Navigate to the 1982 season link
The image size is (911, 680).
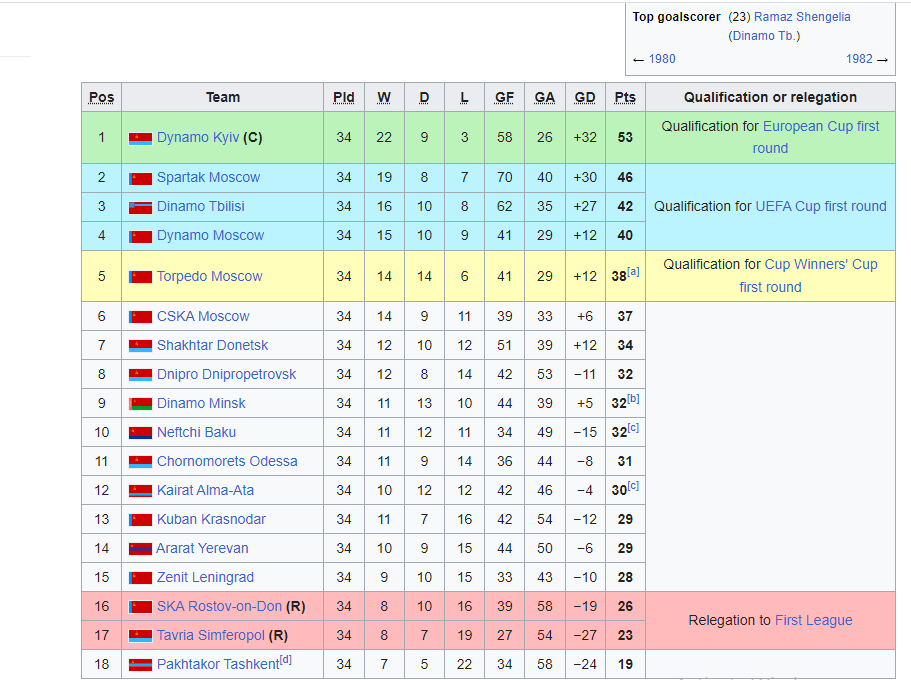859,59
